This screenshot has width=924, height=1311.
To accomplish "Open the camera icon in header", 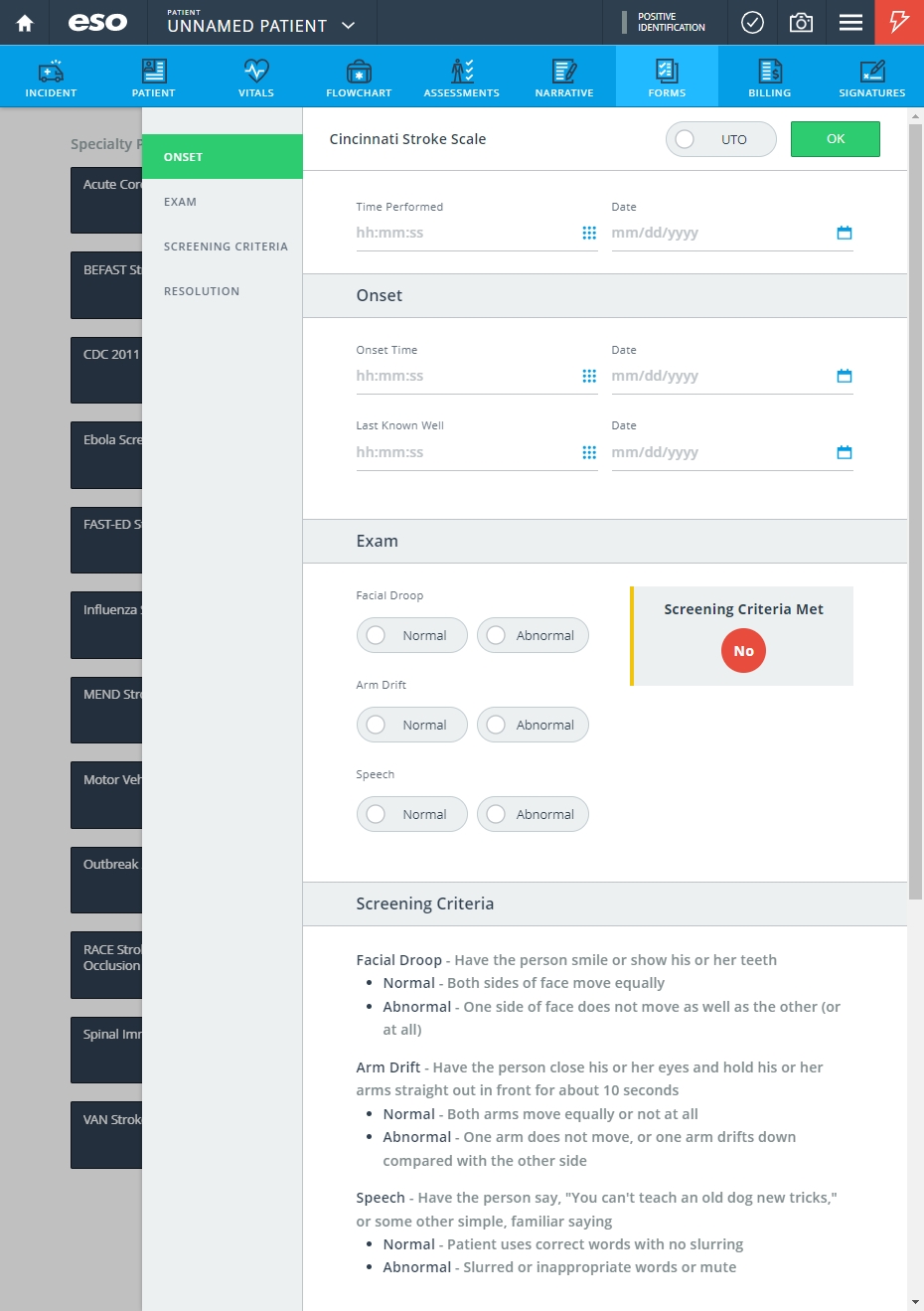I will coord(801,22).
